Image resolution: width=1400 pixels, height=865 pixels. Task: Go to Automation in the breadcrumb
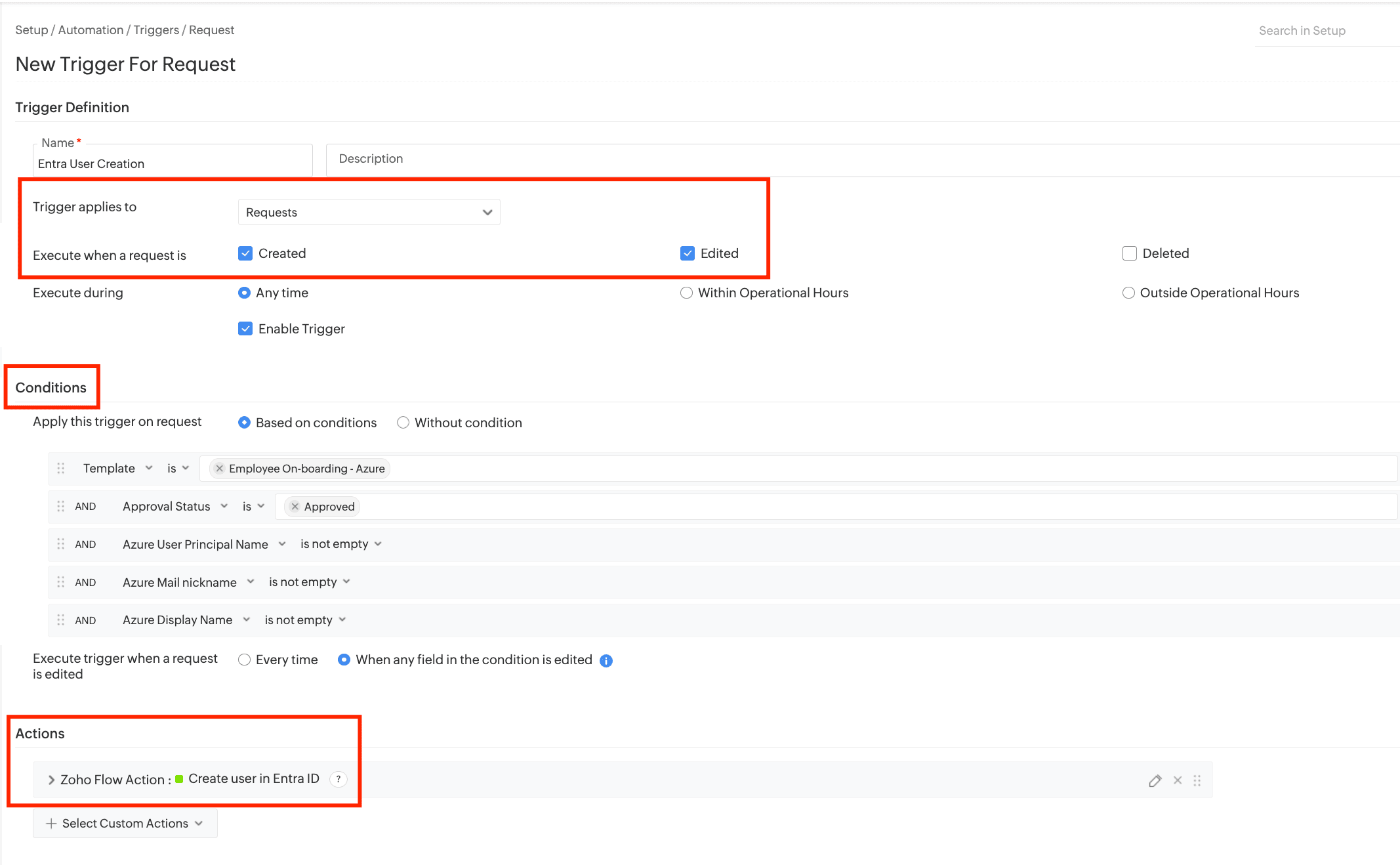[x=91, y=30]
